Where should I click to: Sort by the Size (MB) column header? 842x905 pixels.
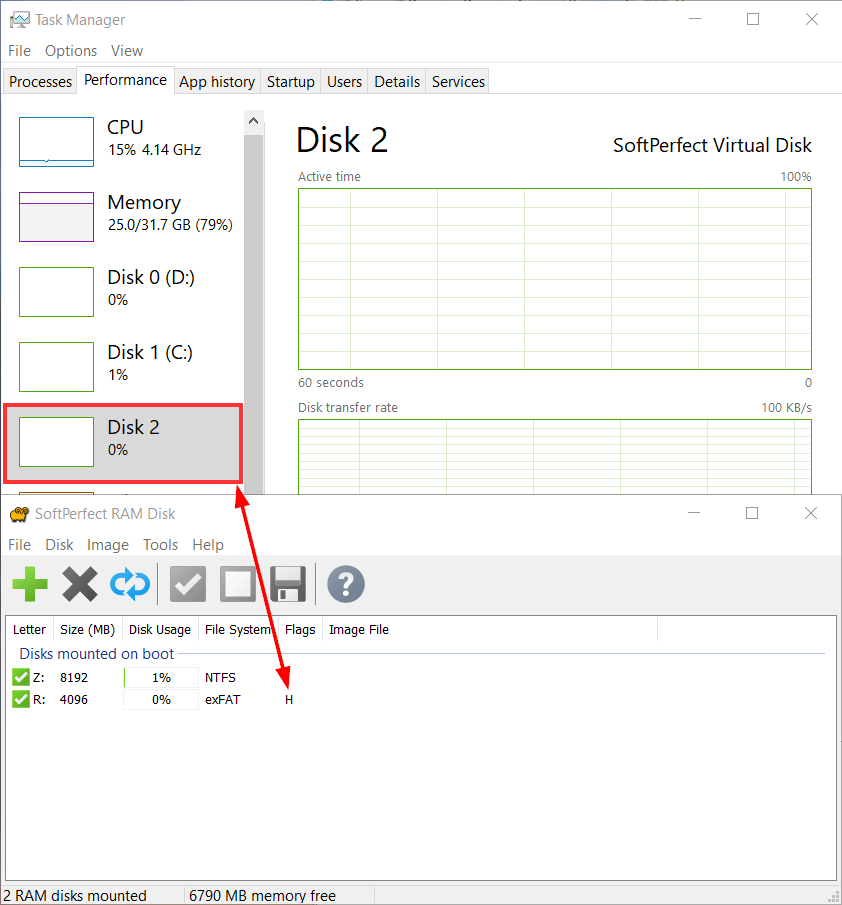coord(88,630)
